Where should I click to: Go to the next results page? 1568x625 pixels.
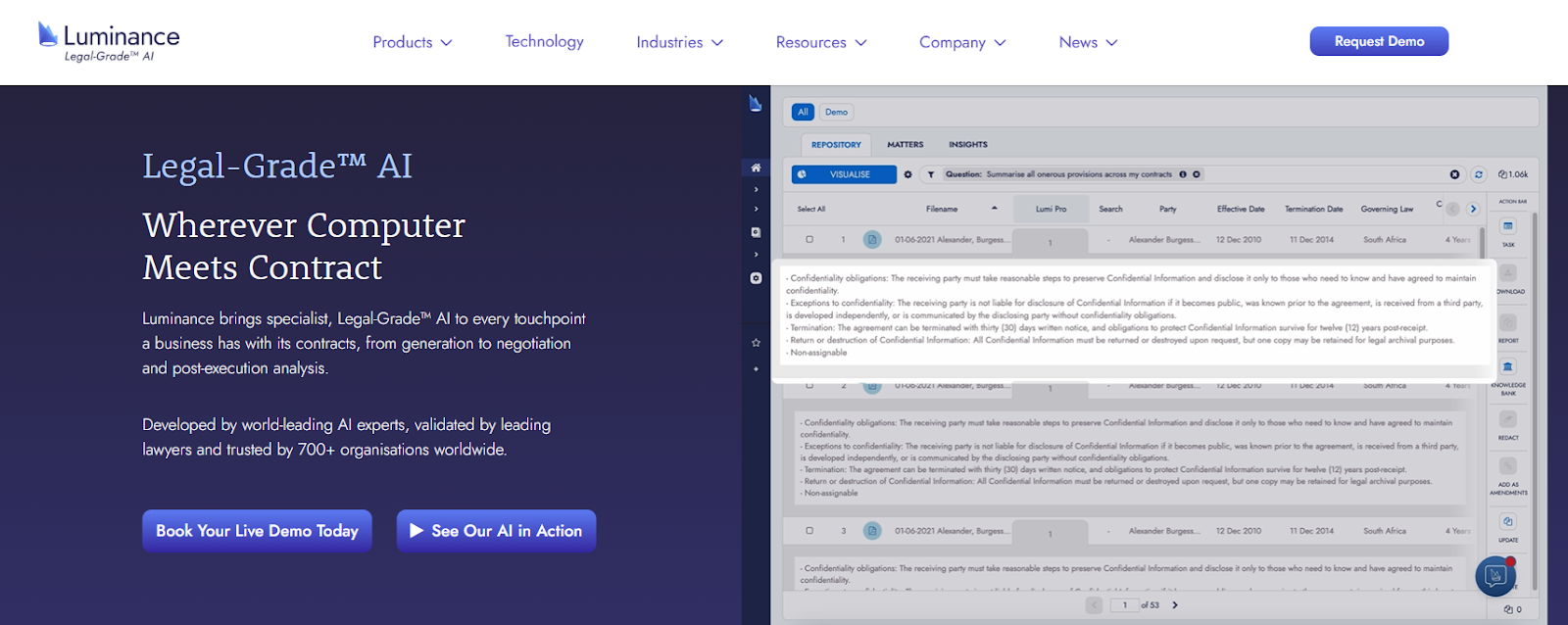(x=1175, y=605)
